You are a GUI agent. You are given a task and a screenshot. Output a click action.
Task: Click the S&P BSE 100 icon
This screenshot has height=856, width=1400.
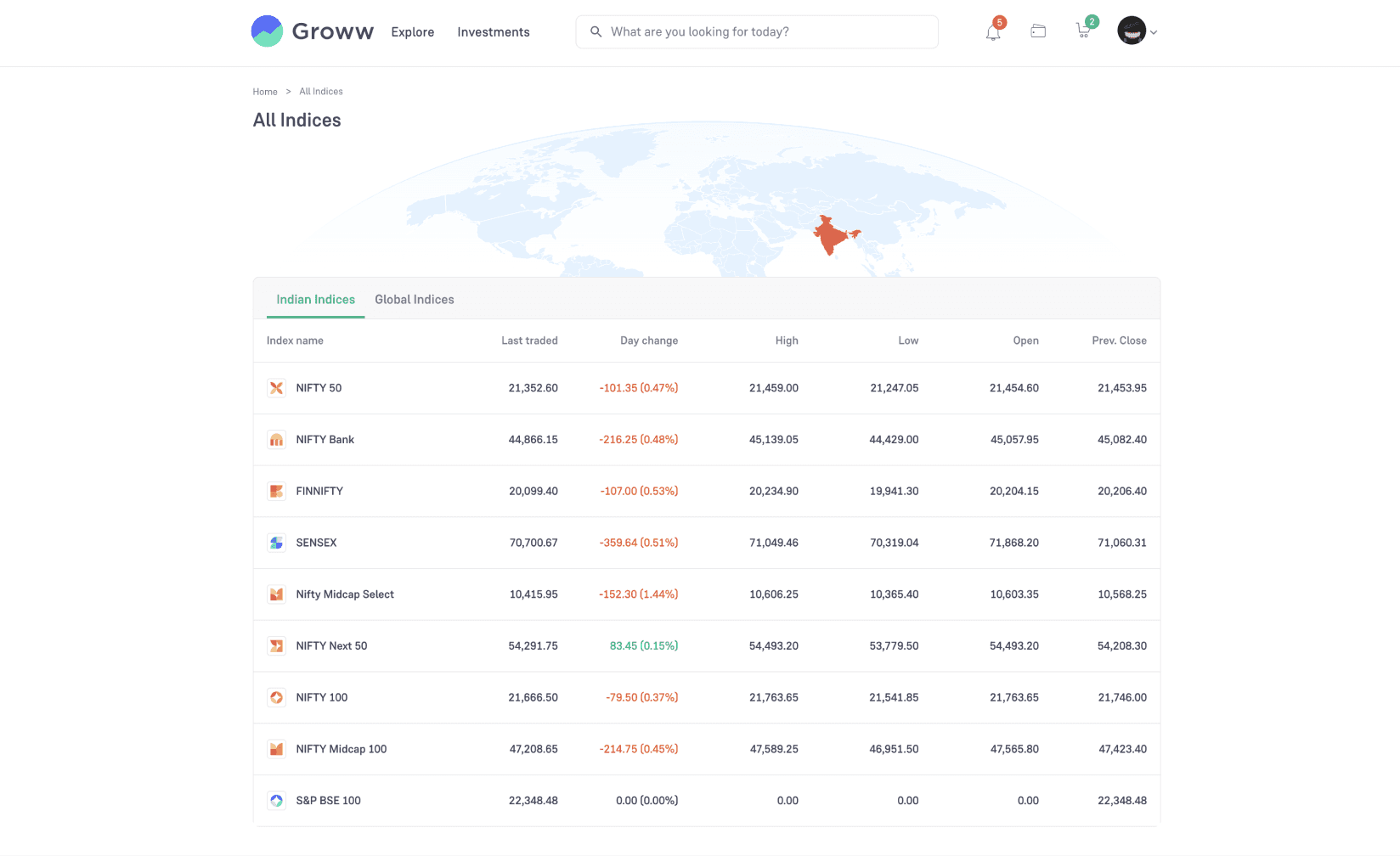tap(276, 801)
